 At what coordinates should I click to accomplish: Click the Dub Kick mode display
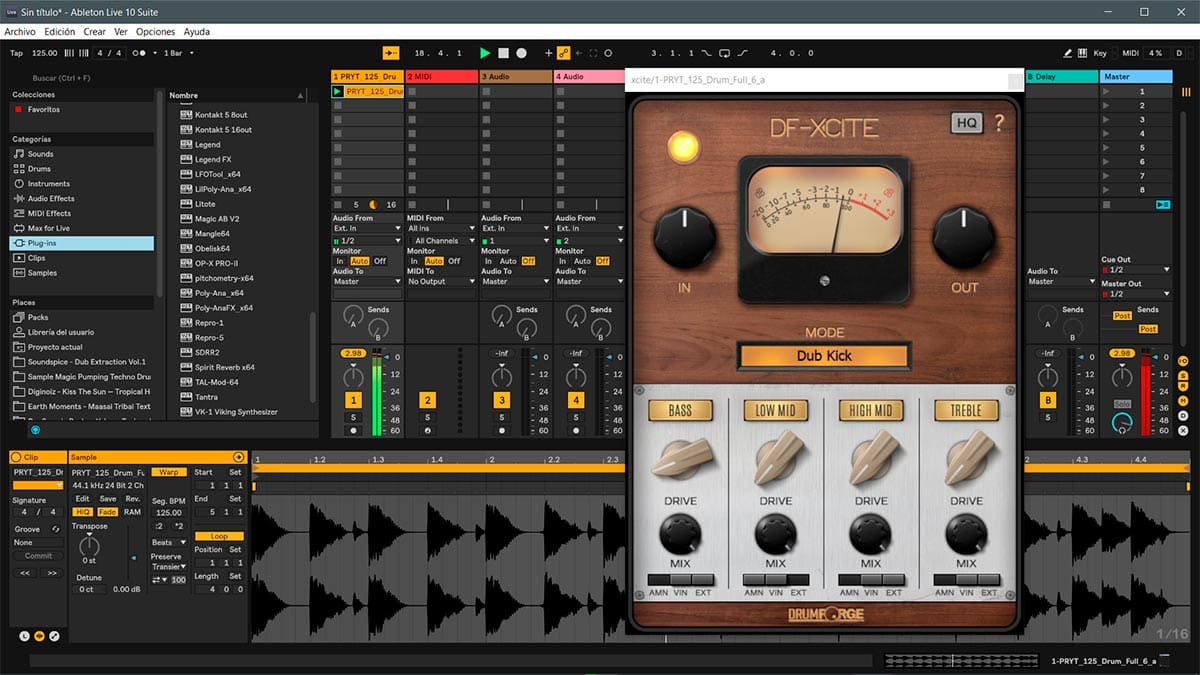pos(824,355)
